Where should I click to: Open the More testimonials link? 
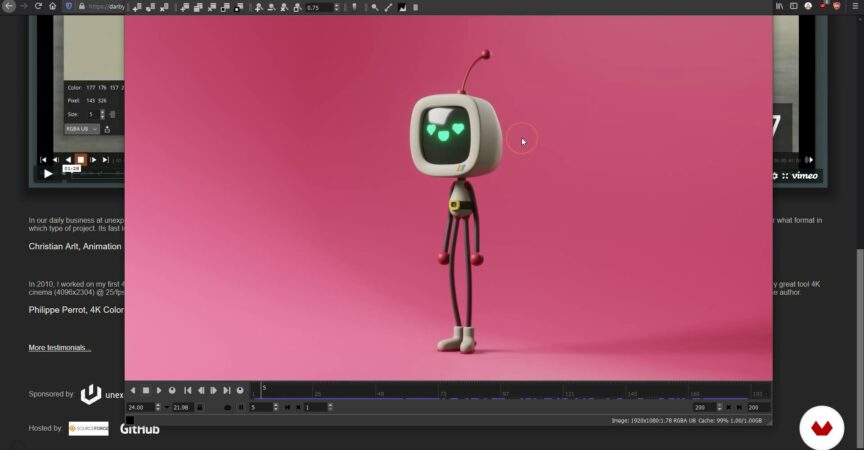59,348
